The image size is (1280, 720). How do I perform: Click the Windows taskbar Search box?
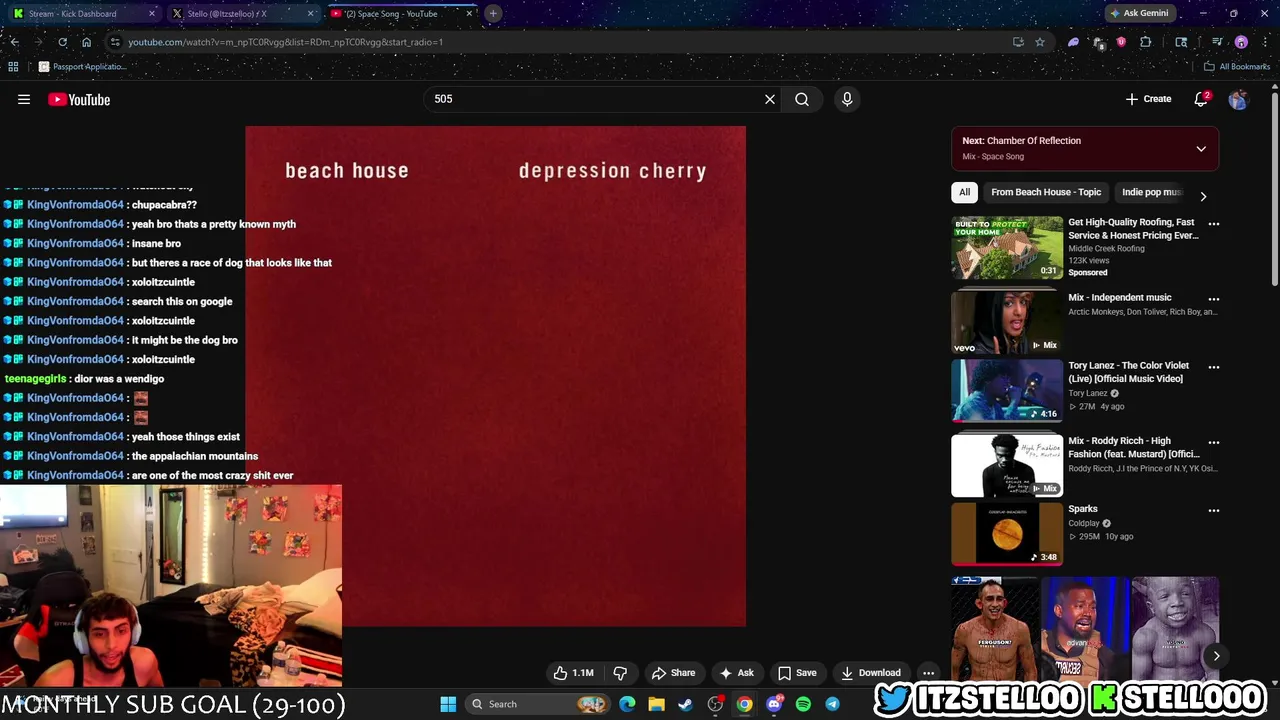pos(538,704)
